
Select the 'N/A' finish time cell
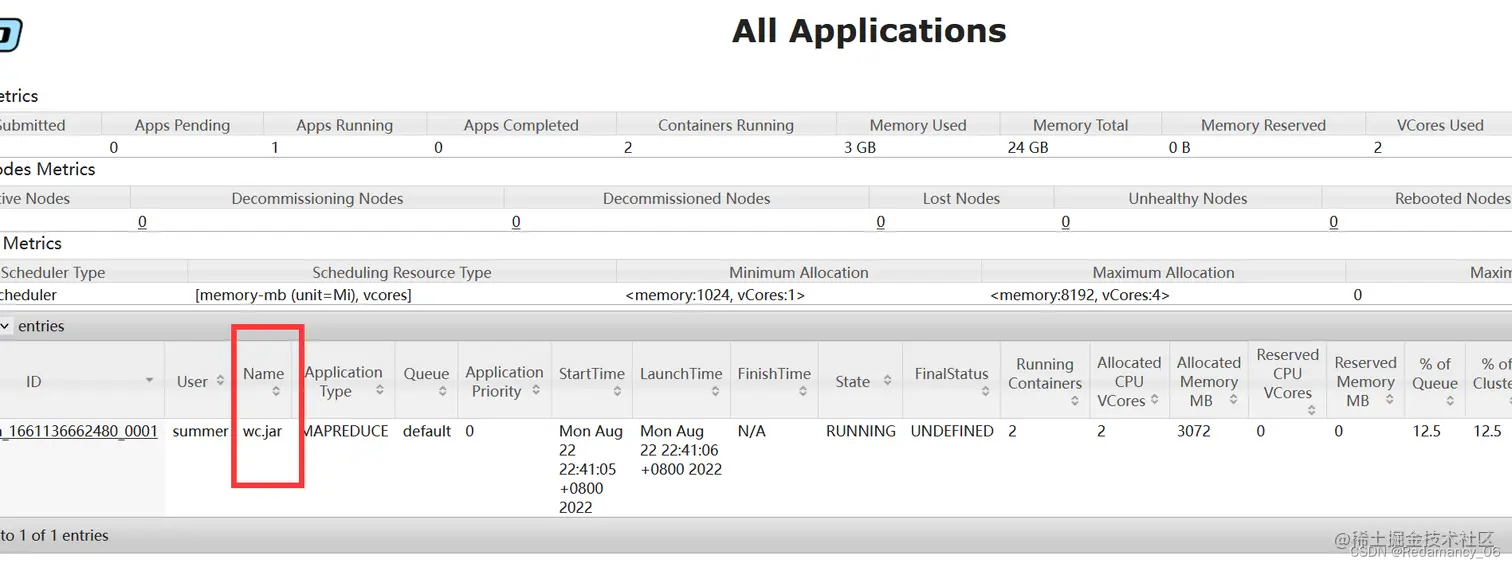[x=752, y=431]
